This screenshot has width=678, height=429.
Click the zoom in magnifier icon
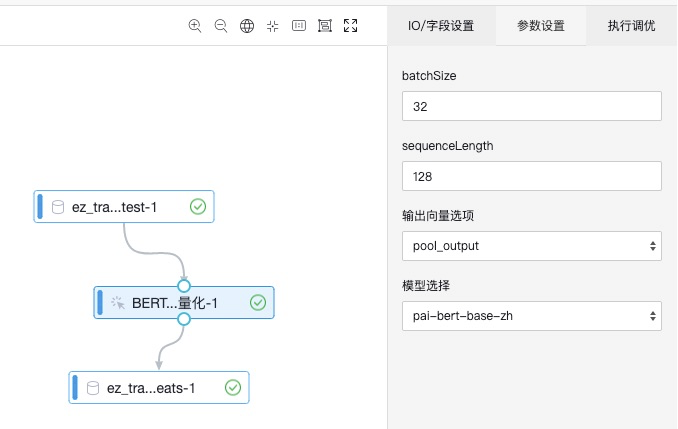[195, 26]
